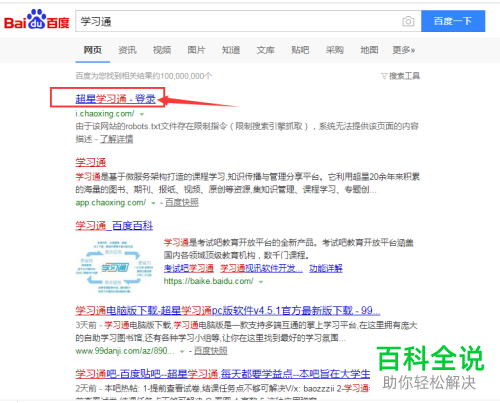The height and width of the screenshot is (403, 500).
Task: Expand dropdown arrow beside app.chaoxing.com/
Action: pos(153,203)
